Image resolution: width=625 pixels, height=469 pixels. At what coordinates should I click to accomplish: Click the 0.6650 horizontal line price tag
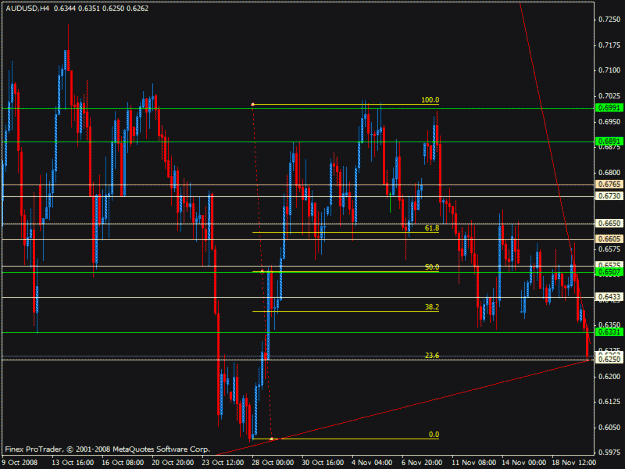pos(609,224)
